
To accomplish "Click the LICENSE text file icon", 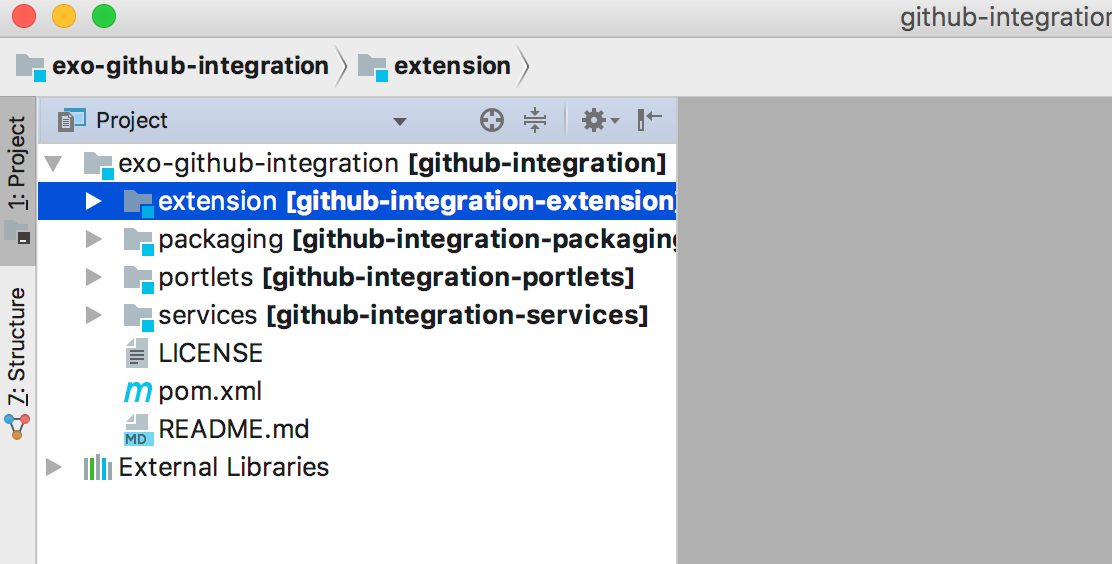I will click(137, 353).
